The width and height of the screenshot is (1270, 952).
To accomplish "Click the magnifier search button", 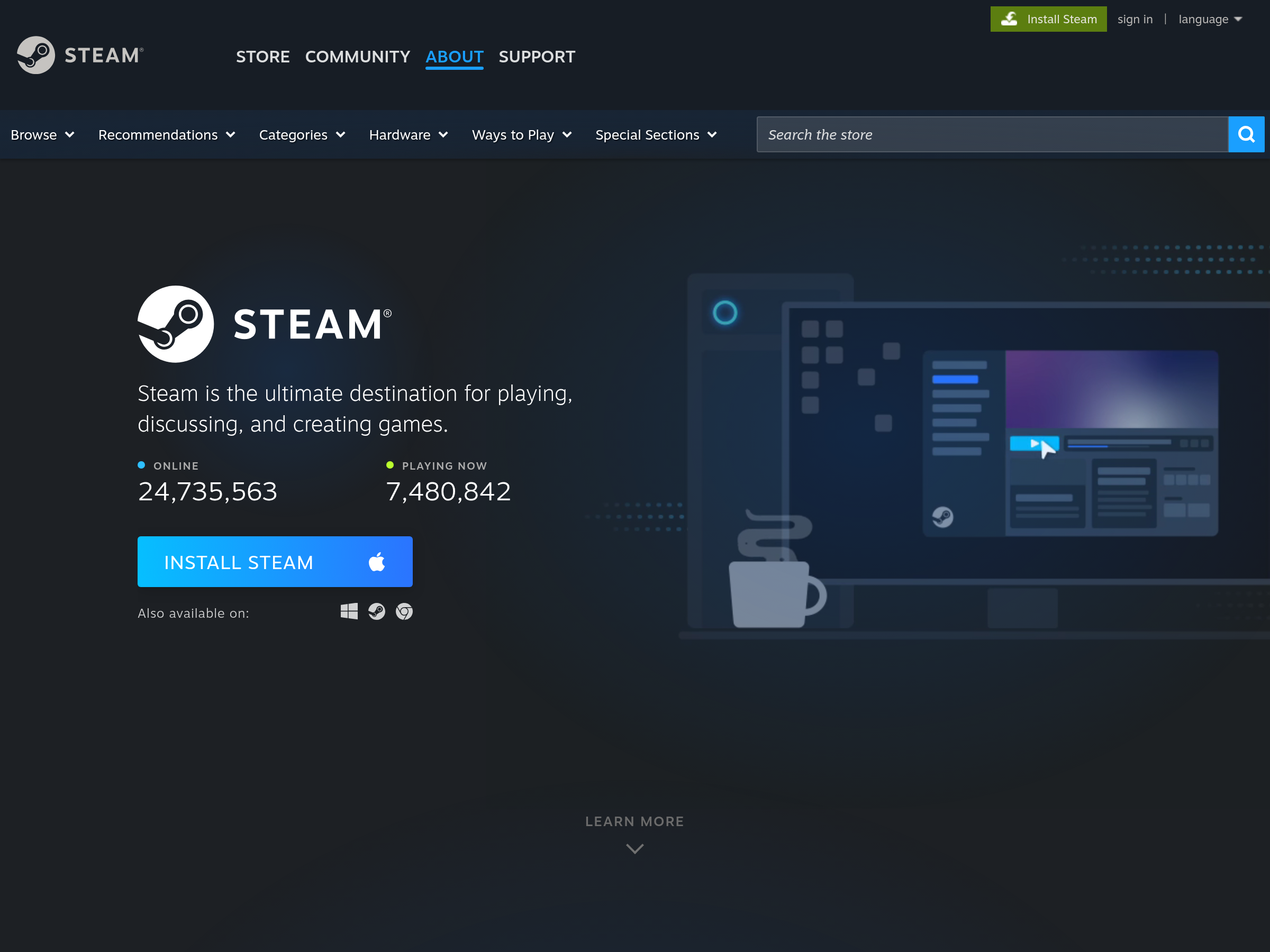I will [x=1246, y=134].
